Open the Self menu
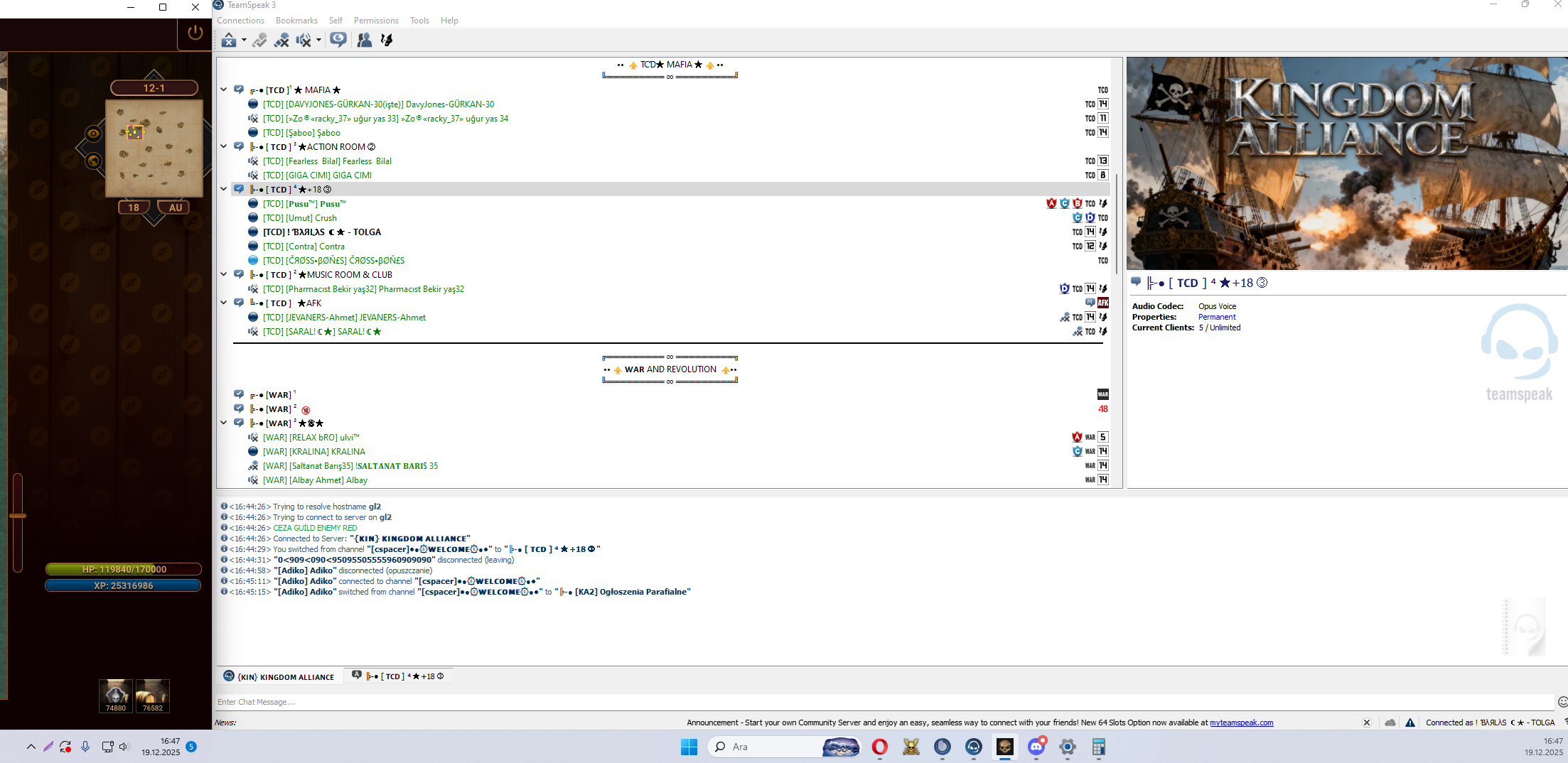This screenshot has width=1568, height=763. tap(335, 21)
